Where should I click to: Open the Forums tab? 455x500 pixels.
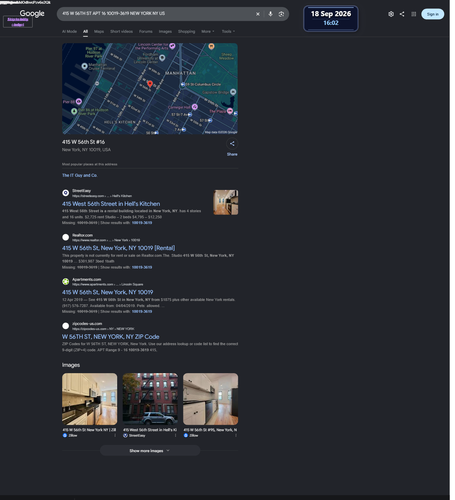146,31
